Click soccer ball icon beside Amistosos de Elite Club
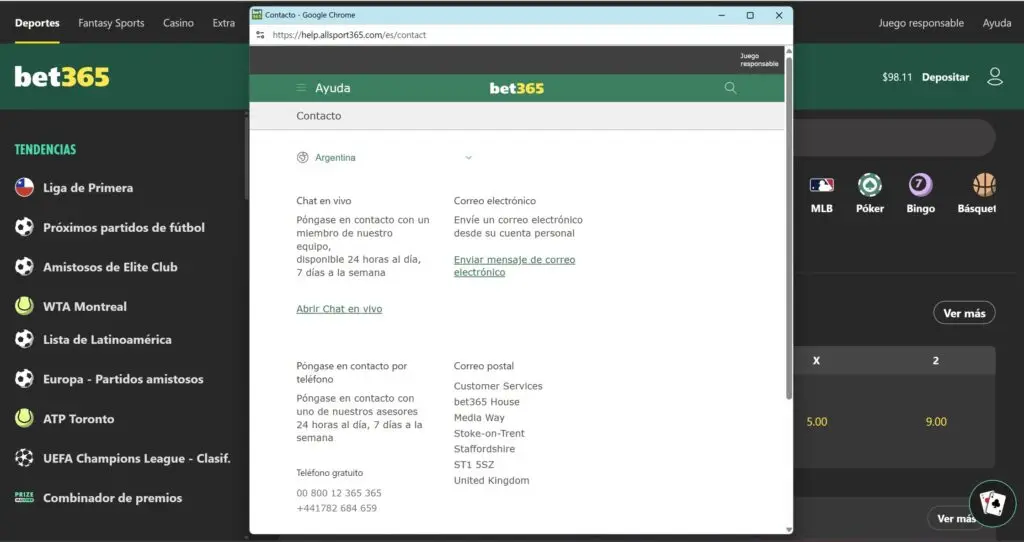This screenshot has width=1024, height=542. point(24,266)
